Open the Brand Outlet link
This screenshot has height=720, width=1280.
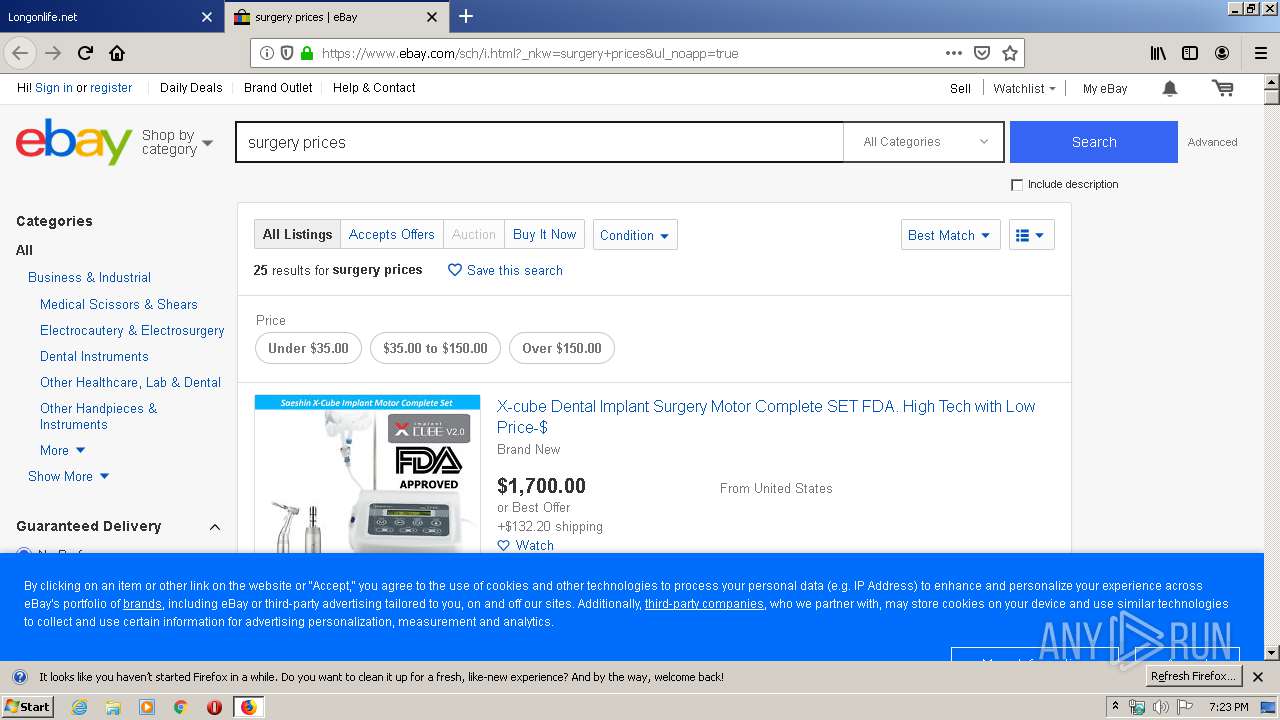click(278, 88)
